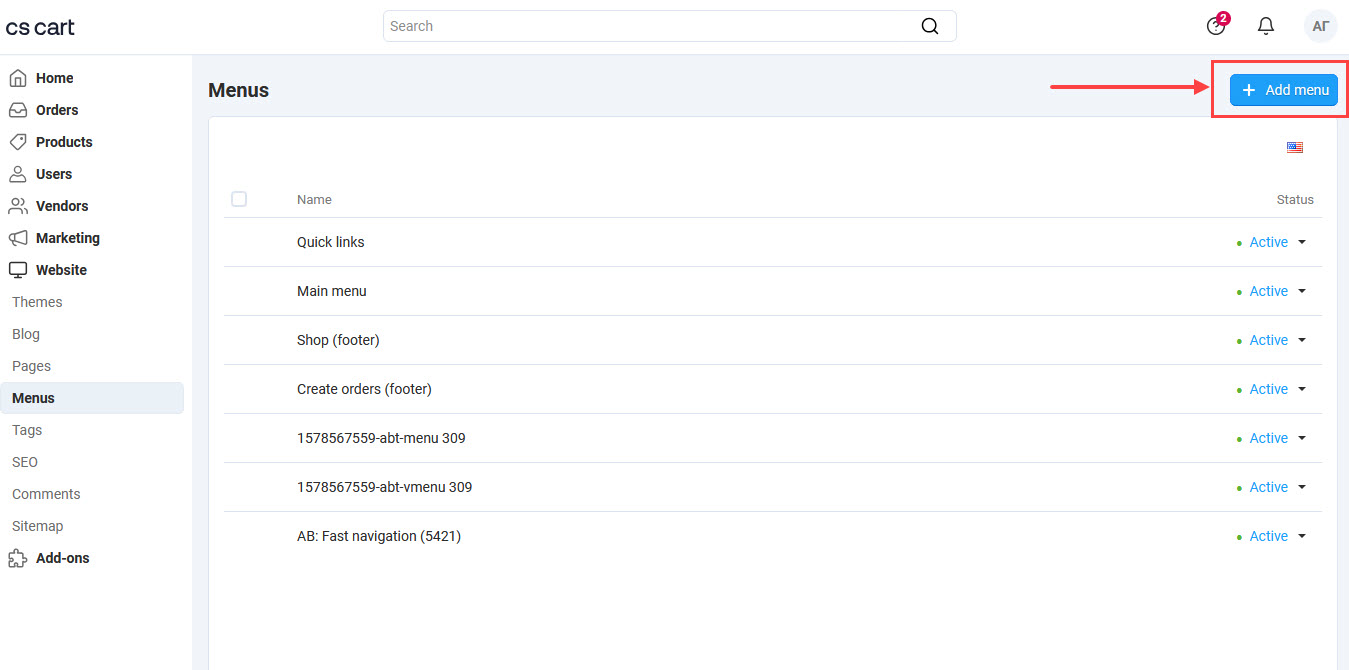Viewport: 1349px width, 670px height.
Task: Click the plus icon in Add menu button
Action: [1248, 90]
